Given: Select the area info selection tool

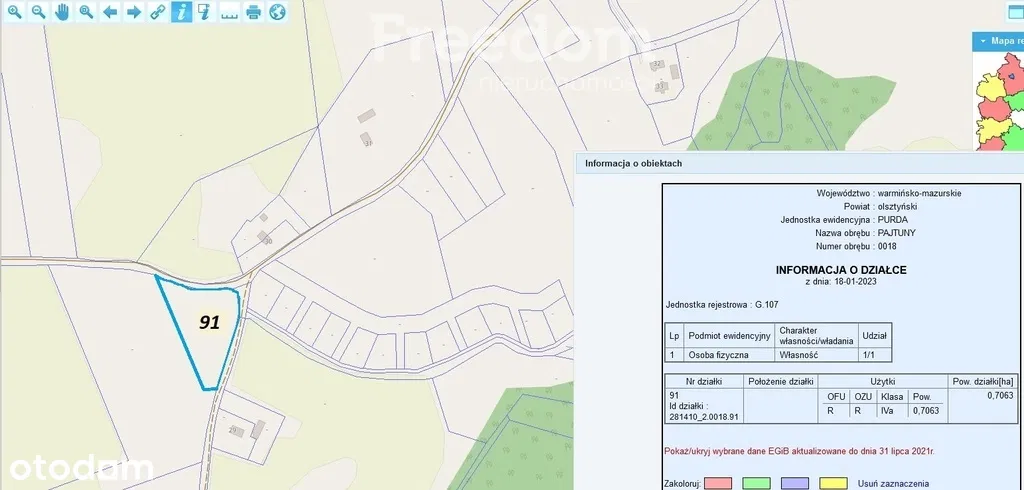Looking at the screenshot, I should coord(205,12).
